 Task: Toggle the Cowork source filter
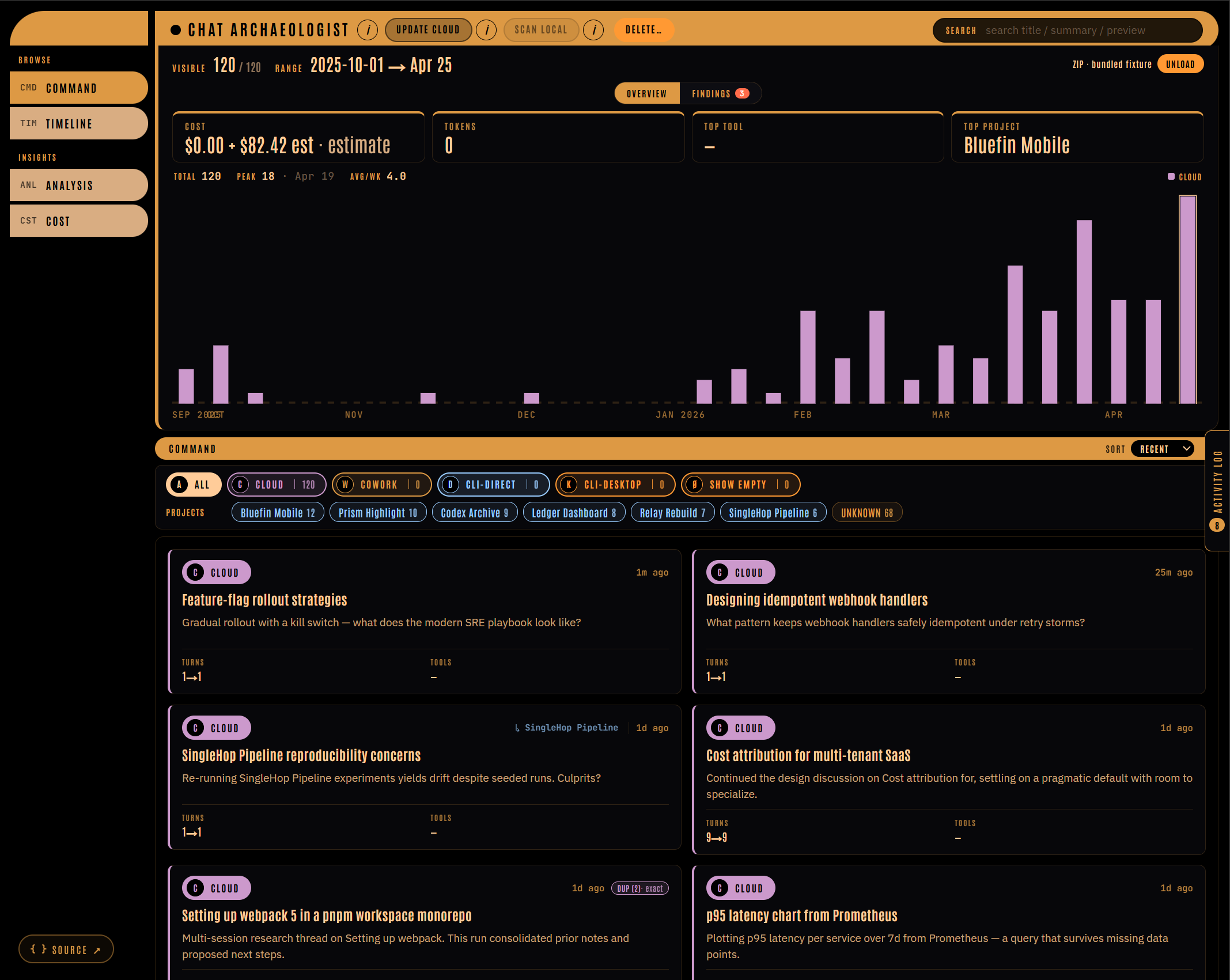pyautogui.click(x=382, y=485)
